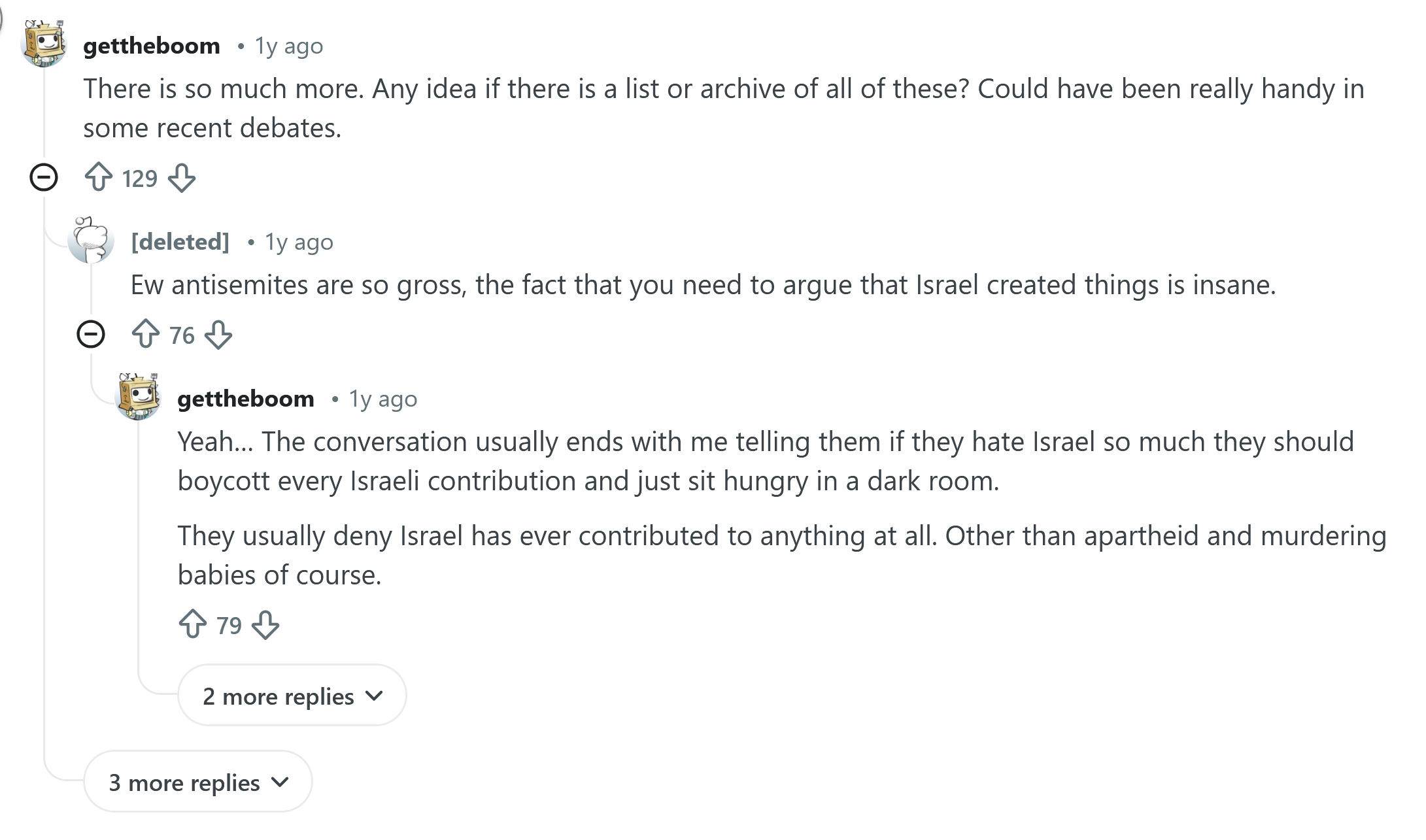Click gettheboom's avatar on nested reply
The height and width of the screenshot is (840, 1426).
coord(138,397)
